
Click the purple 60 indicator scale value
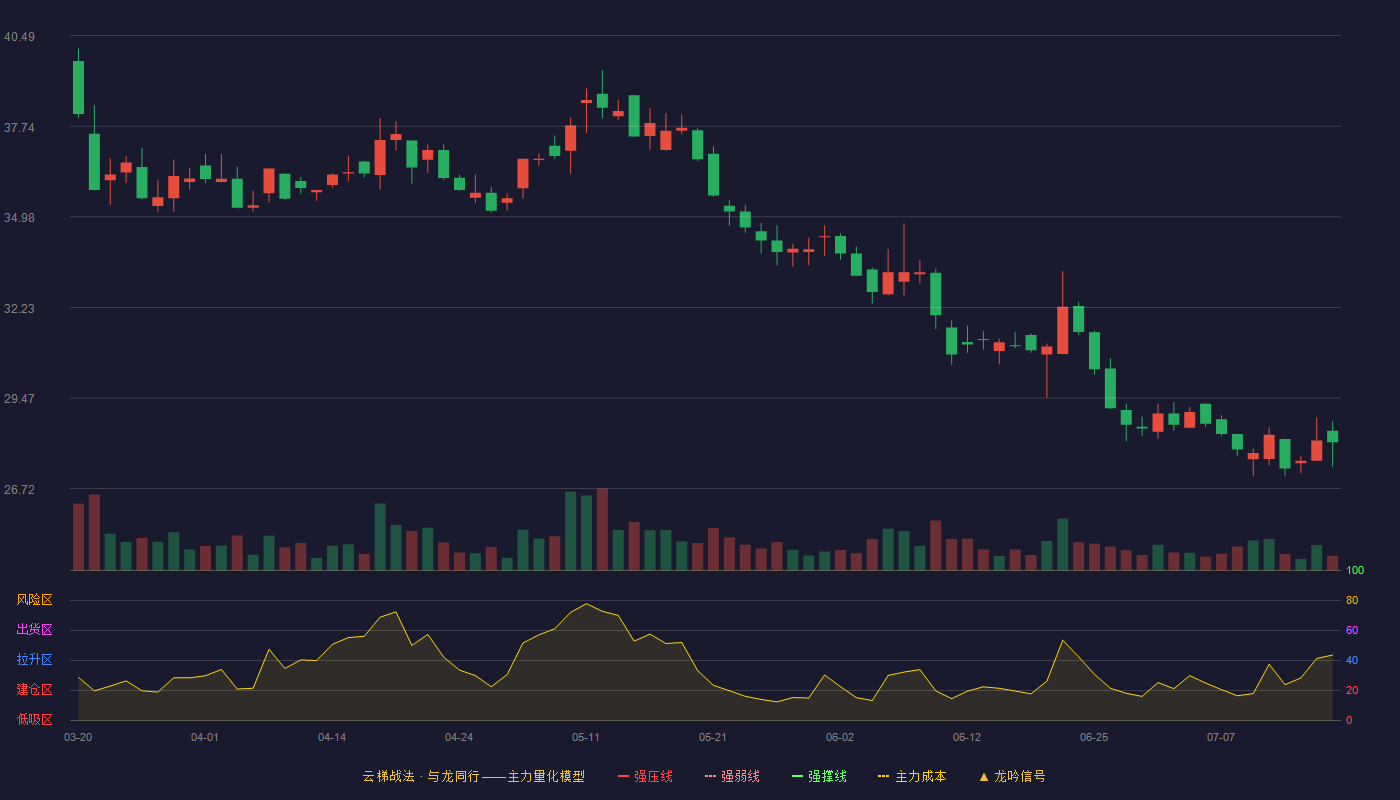(1352, 630)
